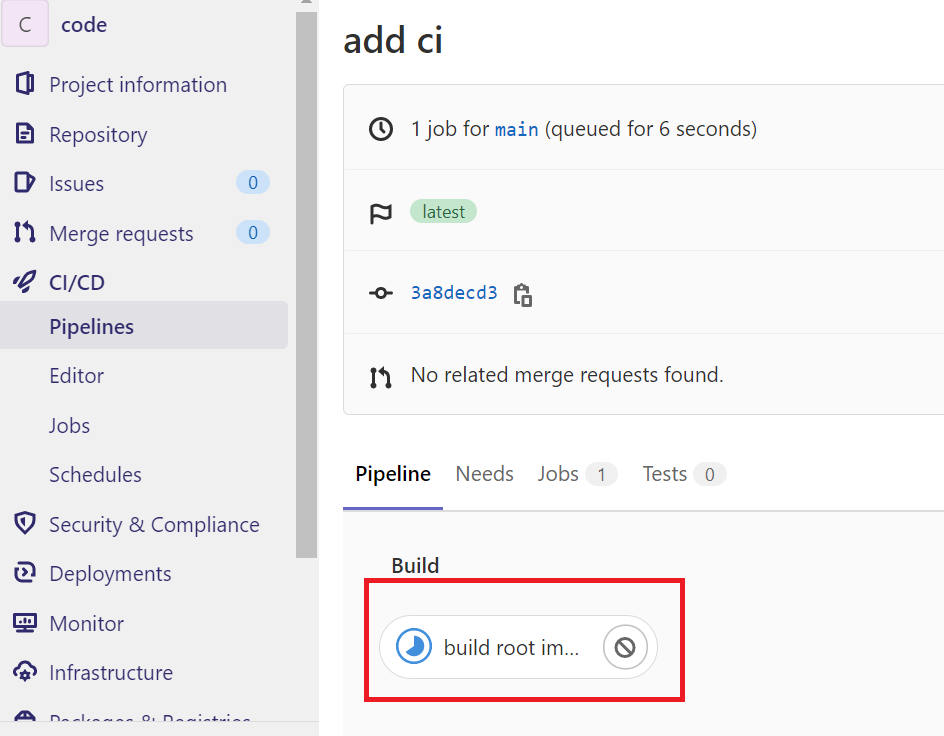Click the Issues sidebar icon
Viewport: 944px width, 736px height.
[x=25, y=183]
